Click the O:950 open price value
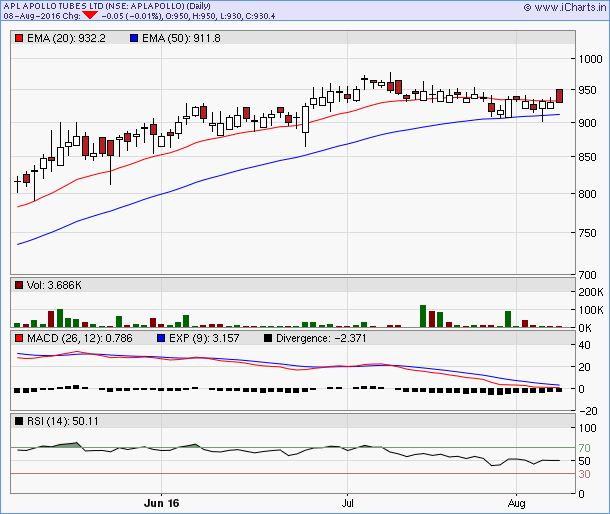610x514 pixels. pos(177,16)
